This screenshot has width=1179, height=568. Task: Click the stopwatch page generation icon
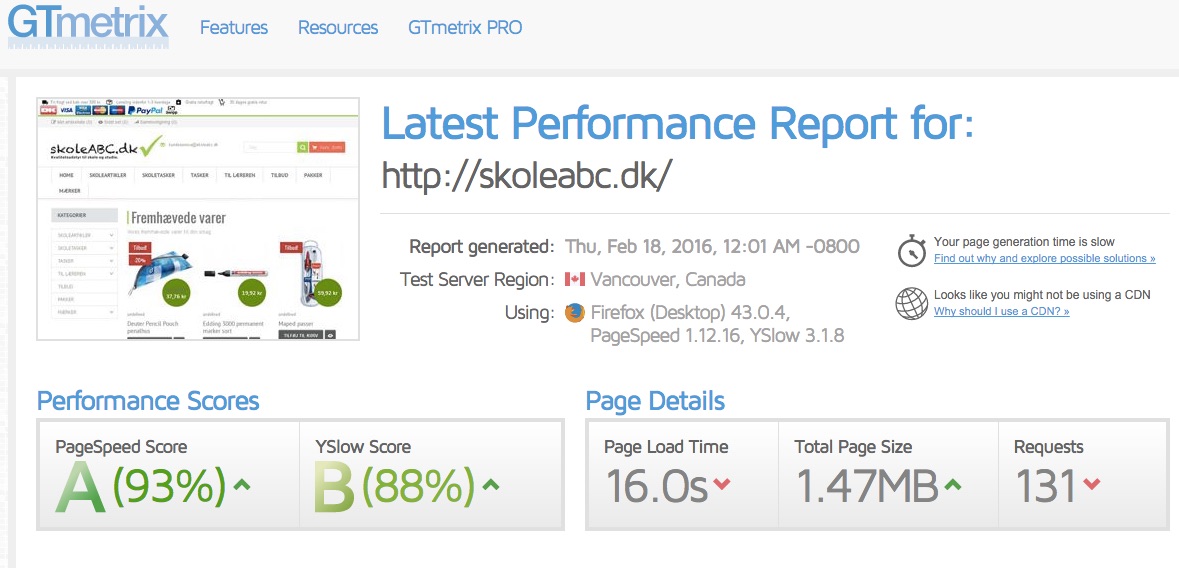click(x=911, y=251)
